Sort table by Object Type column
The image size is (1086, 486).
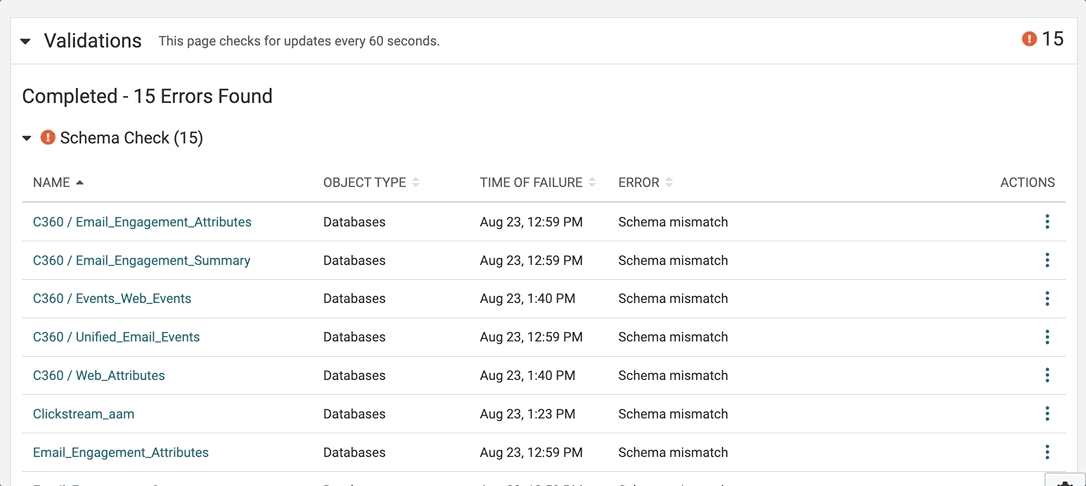(371, 183)
